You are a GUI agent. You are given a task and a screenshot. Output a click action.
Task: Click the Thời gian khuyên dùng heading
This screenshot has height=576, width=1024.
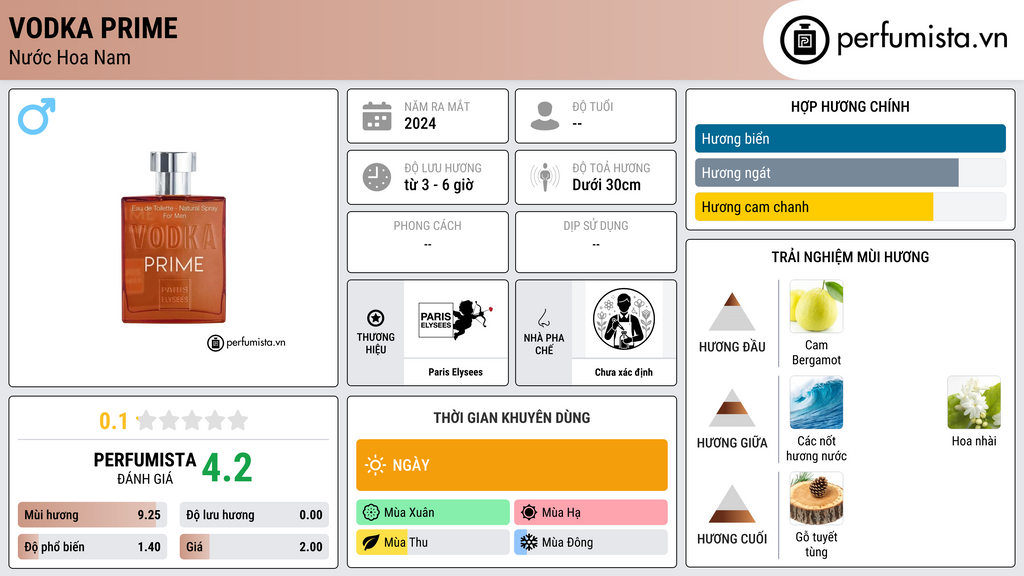tap(512, 417)
